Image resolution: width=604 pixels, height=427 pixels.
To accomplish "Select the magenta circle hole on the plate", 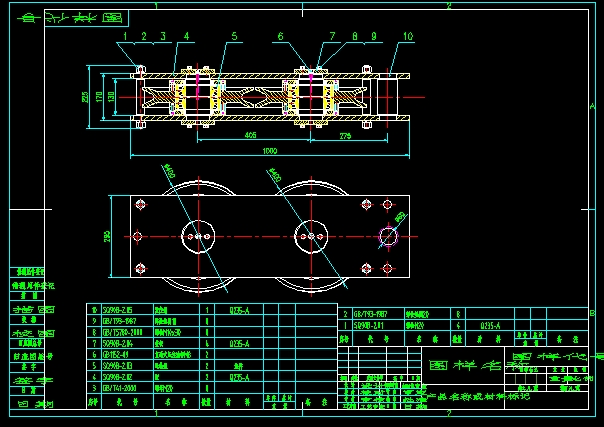I will point(388,236).
